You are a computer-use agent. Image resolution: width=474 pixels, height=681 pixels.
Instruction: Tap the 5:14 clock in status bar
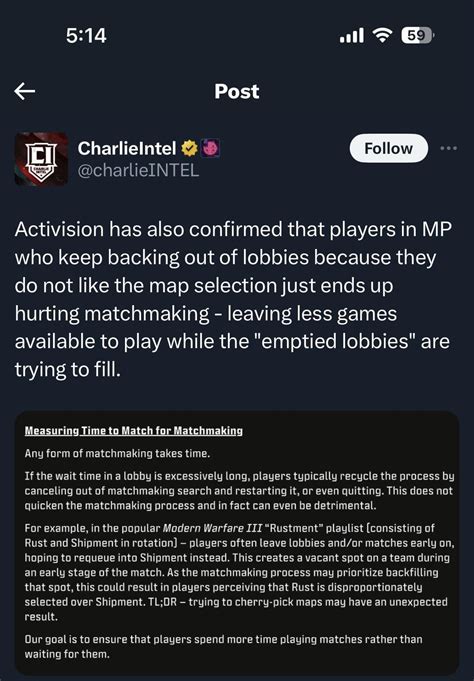point(86,36)
